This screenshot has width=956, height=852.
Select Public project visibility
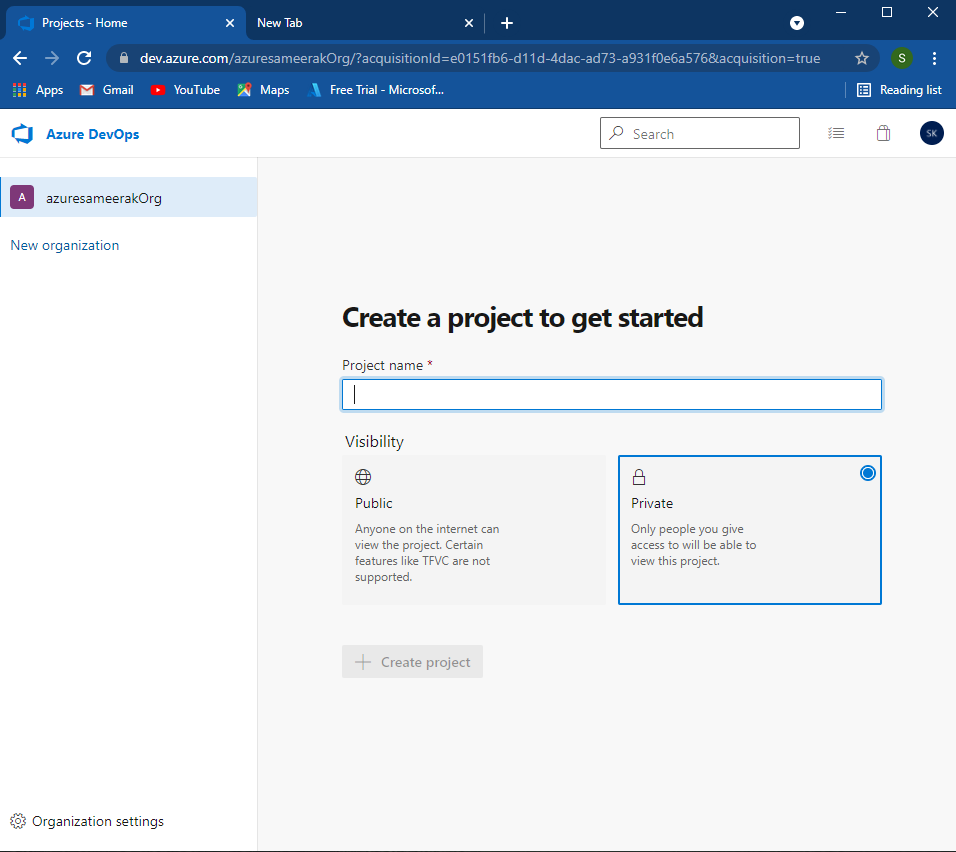(x=473, y=530)
